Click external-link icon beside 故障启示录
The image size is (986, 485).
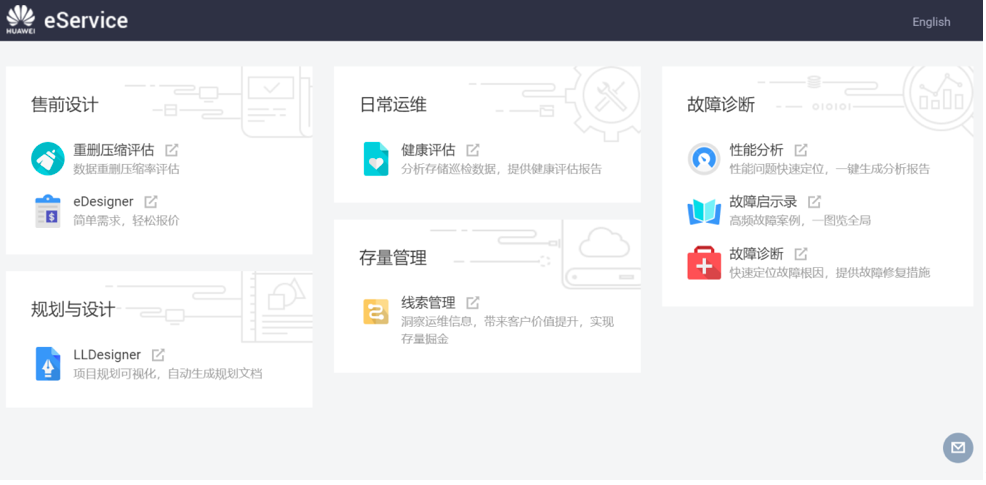pos(814,202)
